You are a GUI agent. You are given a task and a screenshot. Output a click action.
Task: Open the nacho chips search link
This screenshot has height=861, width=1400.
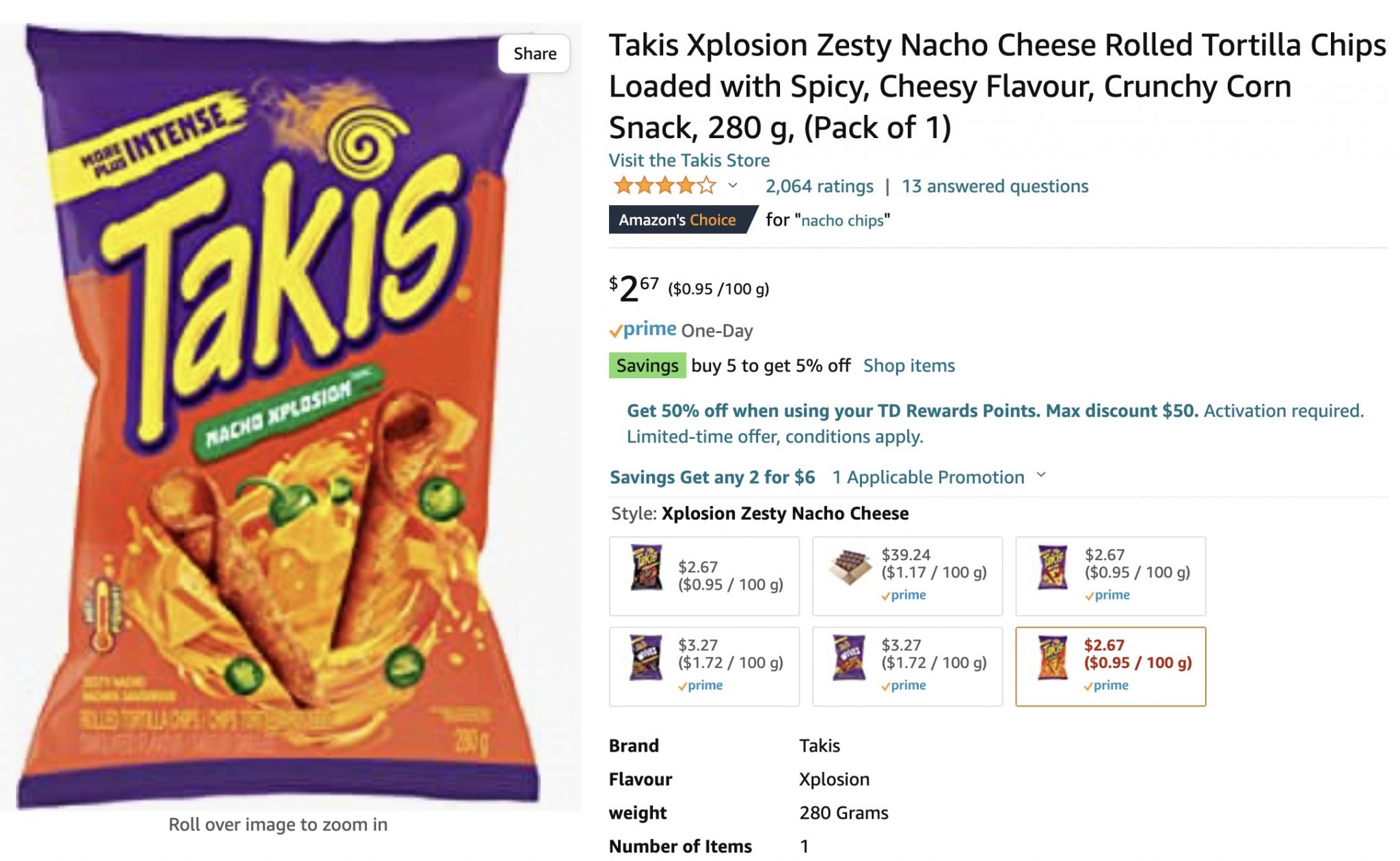(x=842, y=220)
